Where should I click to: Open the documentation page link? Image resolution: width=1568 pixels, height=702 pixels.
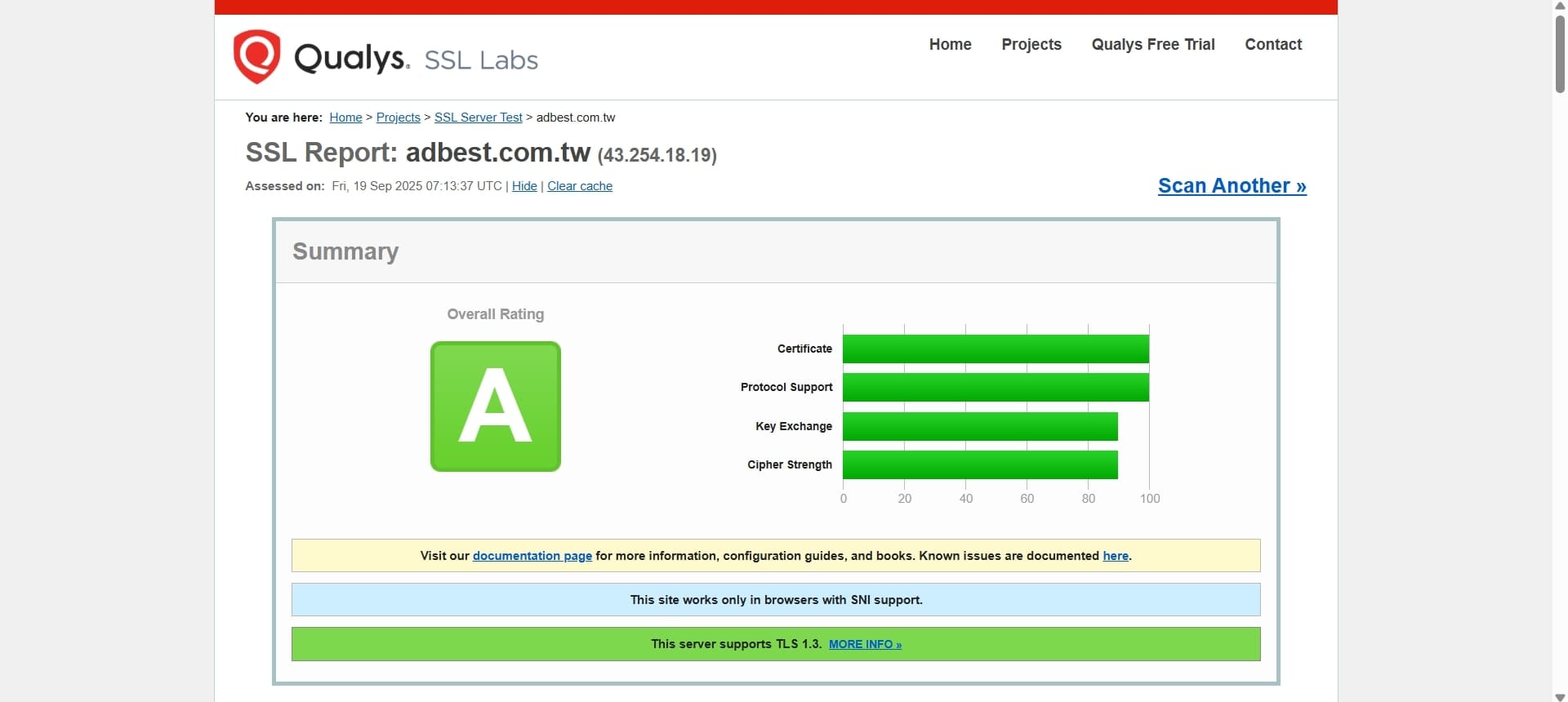532,556
